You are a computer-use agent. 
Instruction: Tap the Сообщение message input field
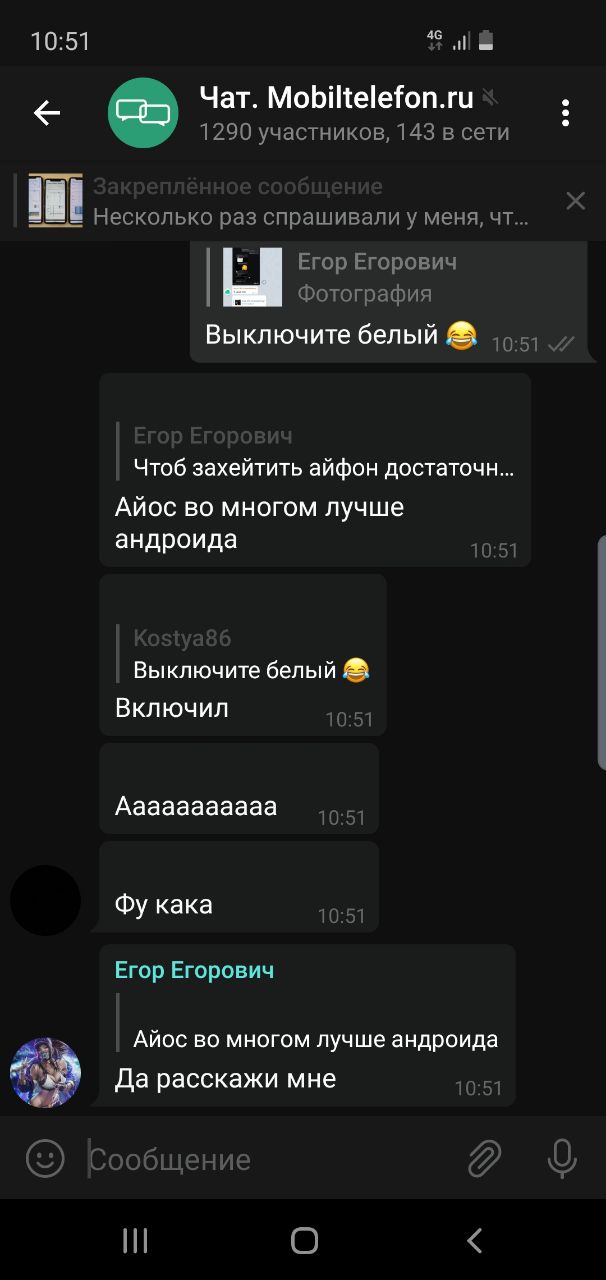coord(270,1160)
